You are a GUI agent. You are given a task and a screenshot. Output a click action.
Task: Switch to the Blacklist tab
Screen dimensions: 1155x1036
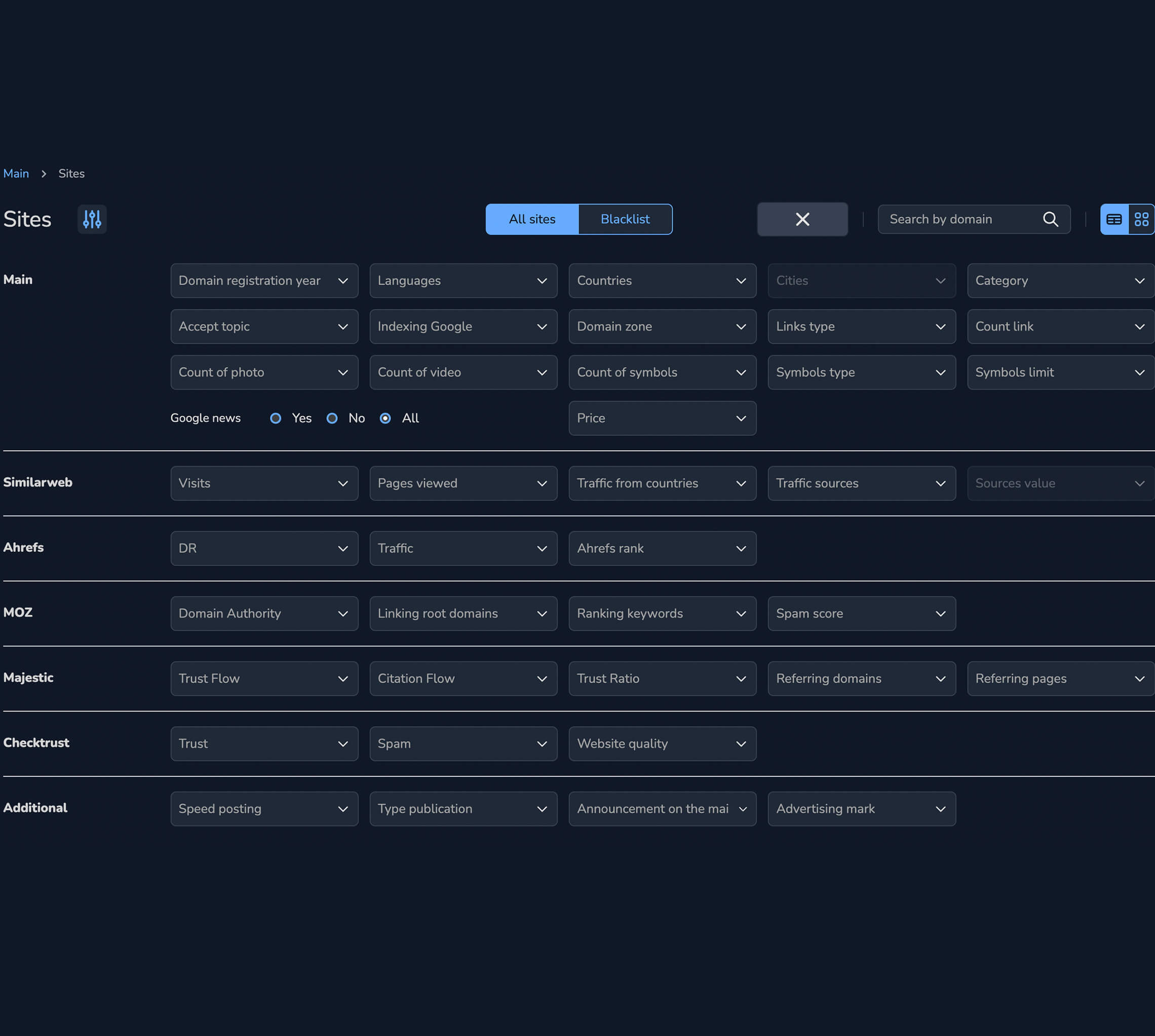coord(625,219)
